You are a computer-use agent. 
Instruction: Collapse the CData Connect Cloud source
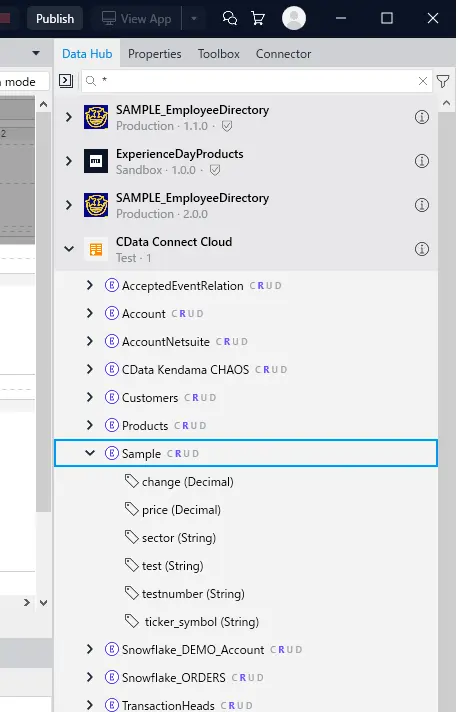coord(69,249)
